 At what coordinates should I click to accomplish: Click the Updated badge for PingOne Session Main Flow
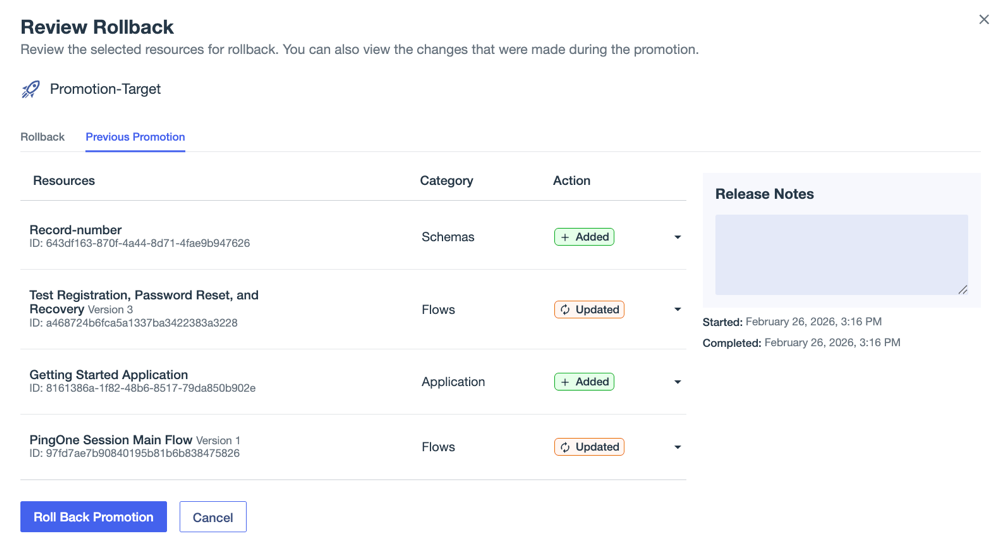tap(589, 447)
